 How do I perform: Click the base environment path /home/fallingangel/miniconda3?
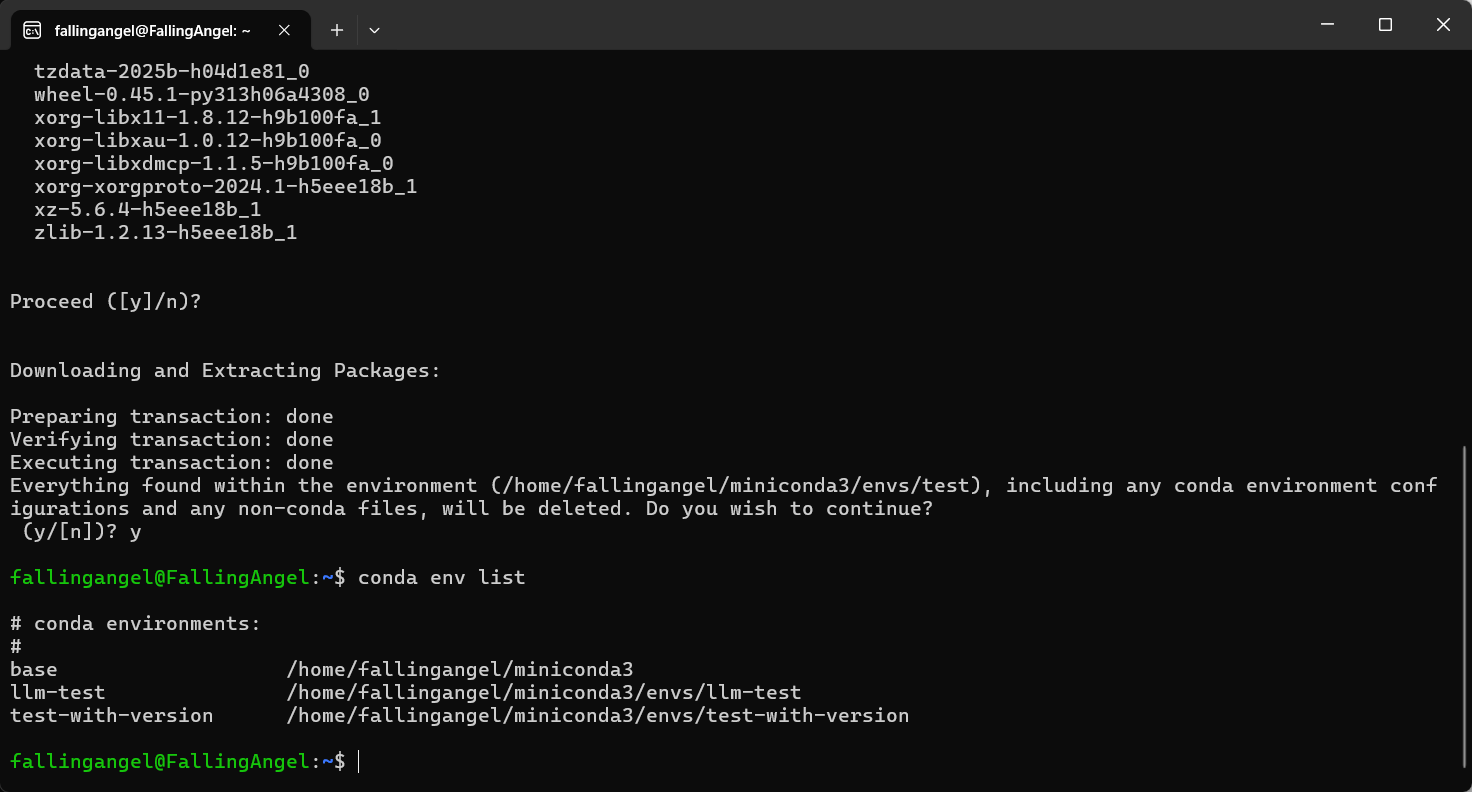[x=460, y=670]
